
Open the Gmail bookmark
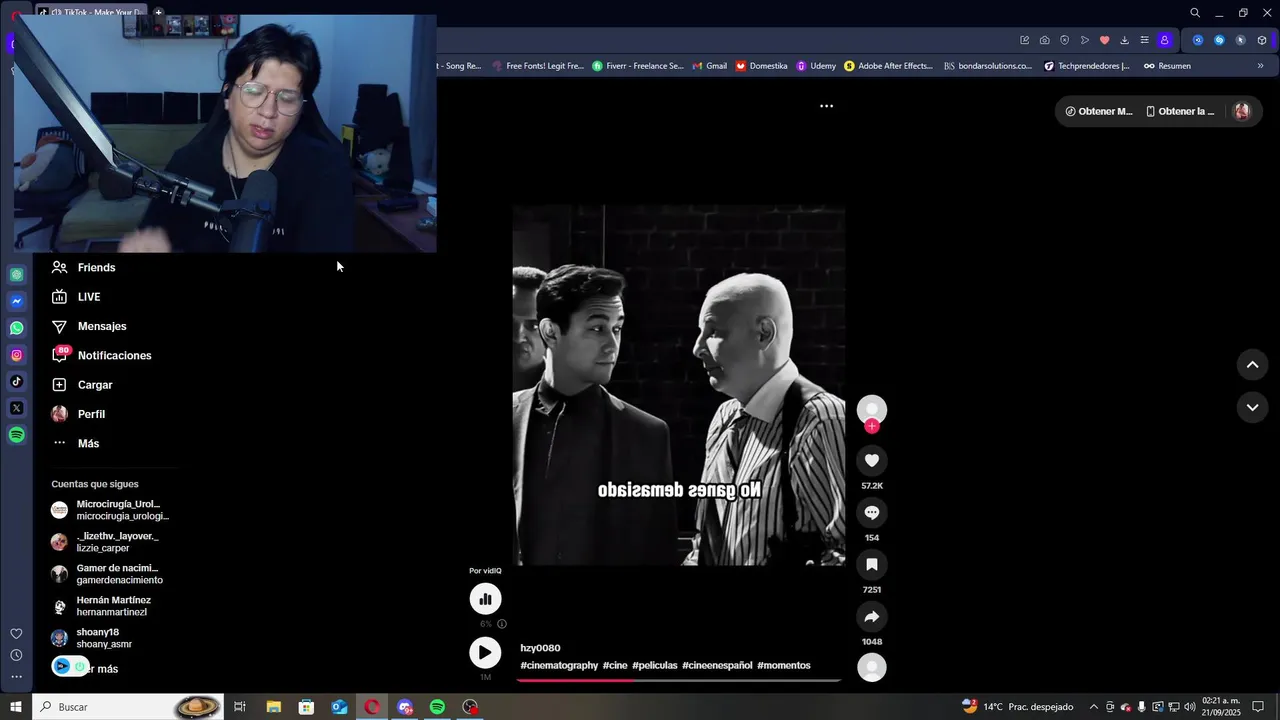[710, 66]
